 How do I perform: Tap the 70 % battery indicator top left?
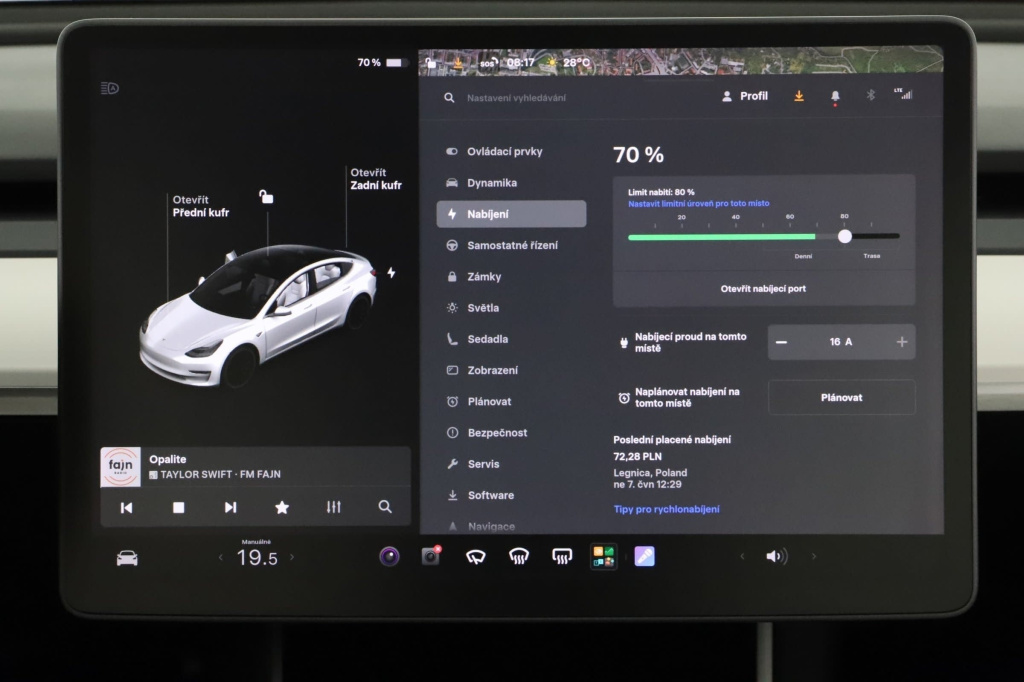pyautogui.click(x=381, y=63)
